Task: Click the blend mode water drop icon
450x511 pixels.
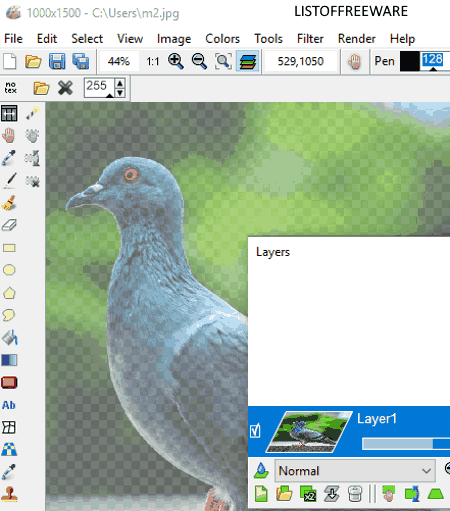Action: 261,471
